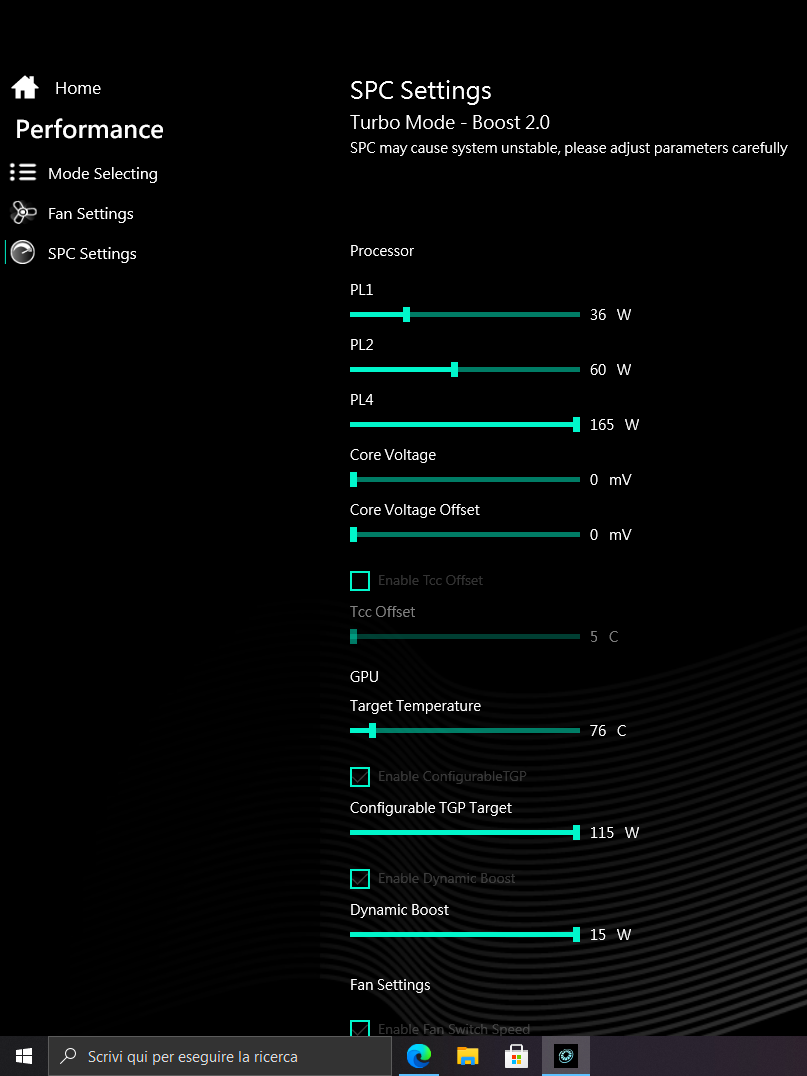Click the control center app taskbar icon
This screenshot has height=1076, width=807.
(565, 1056)
